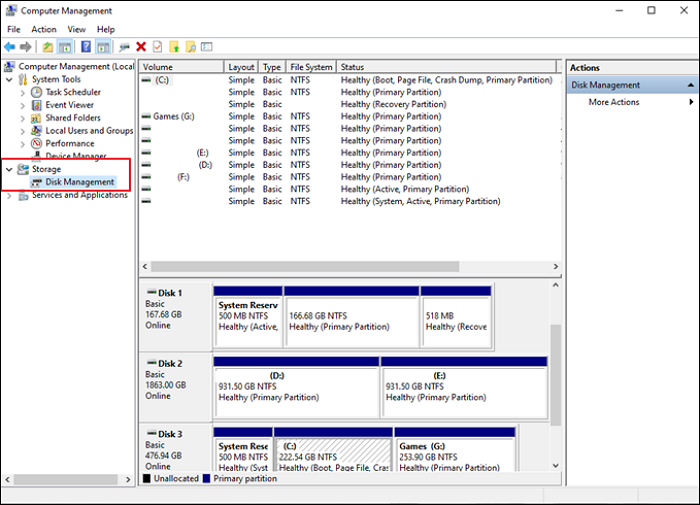Image resolution: width=700 pixels, height=505 pixels.
Task: Select Local Users and Groups node
Action: pyautogui.click(x=89, y=130)
